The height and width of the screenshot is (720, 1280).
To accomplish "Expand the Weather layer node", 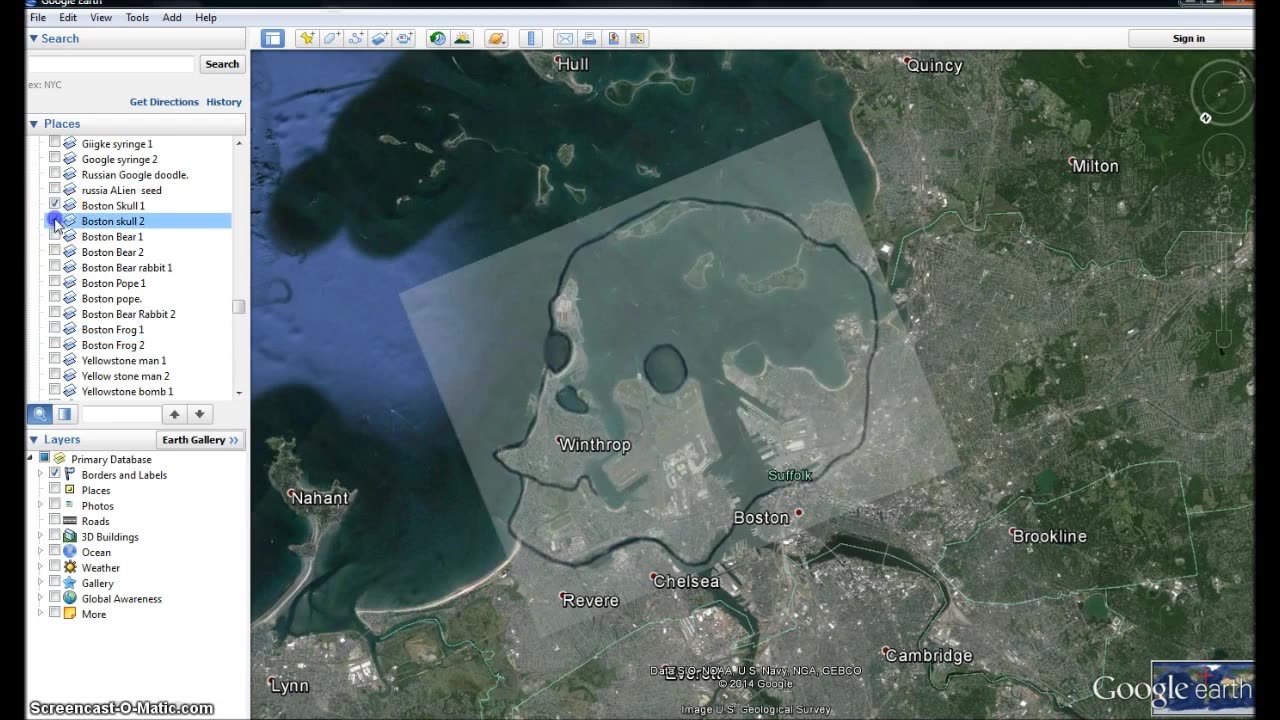I will (41, 568).
